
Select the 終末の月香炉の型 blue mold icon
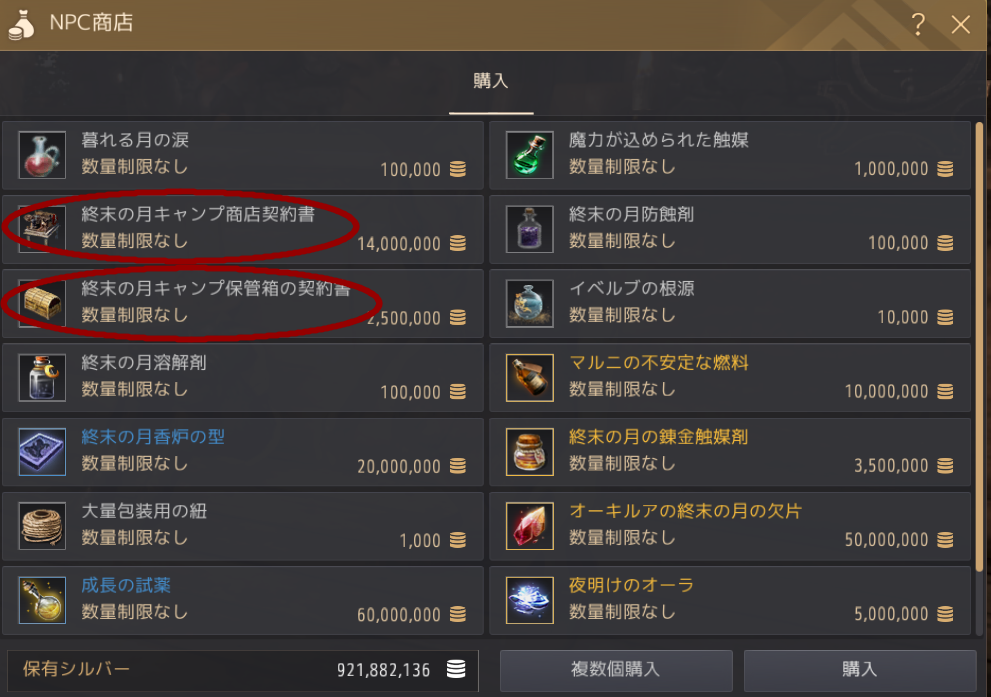tap(42, 452)
